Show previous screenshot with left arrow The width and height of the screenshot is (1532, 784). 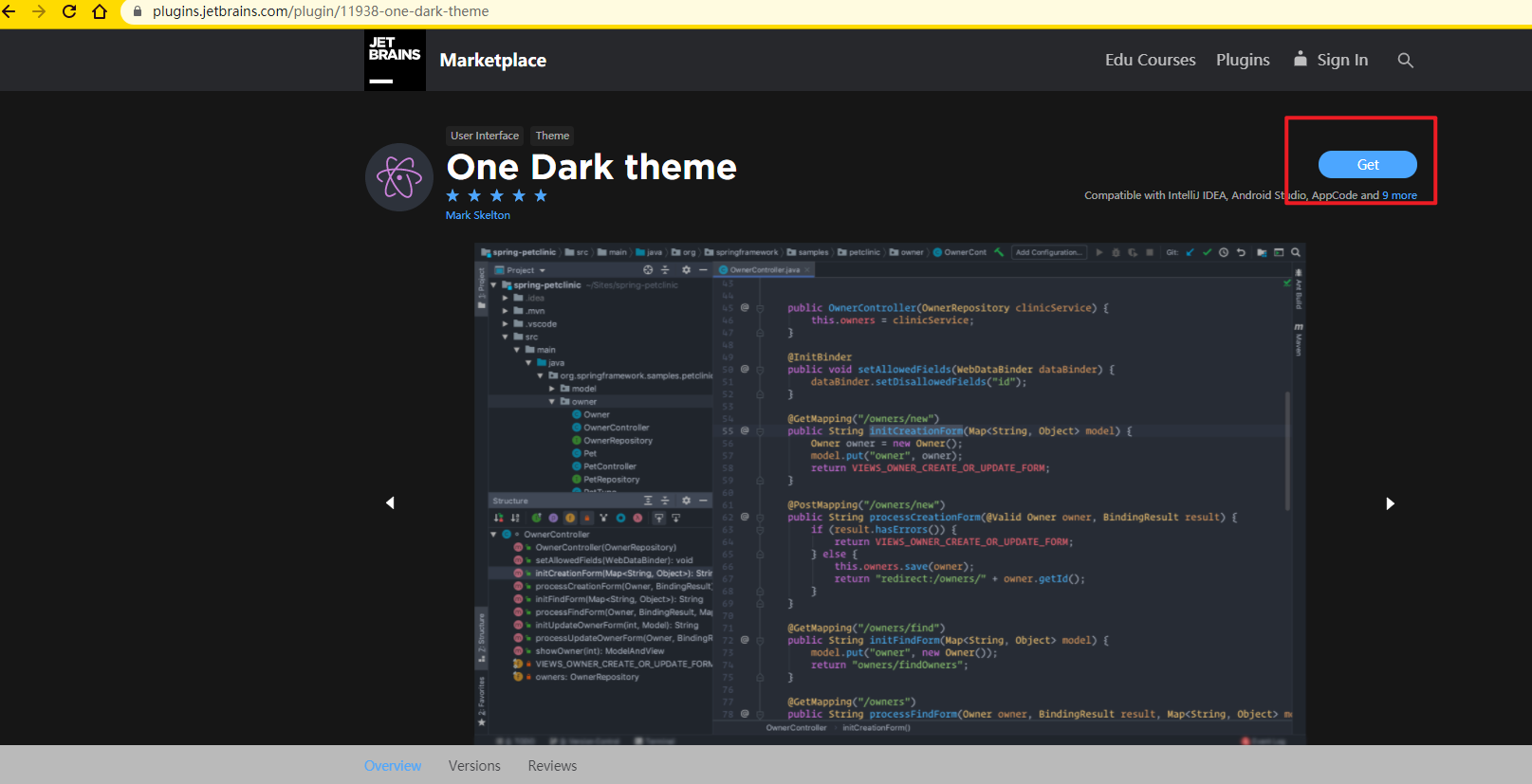coord(390,502)
